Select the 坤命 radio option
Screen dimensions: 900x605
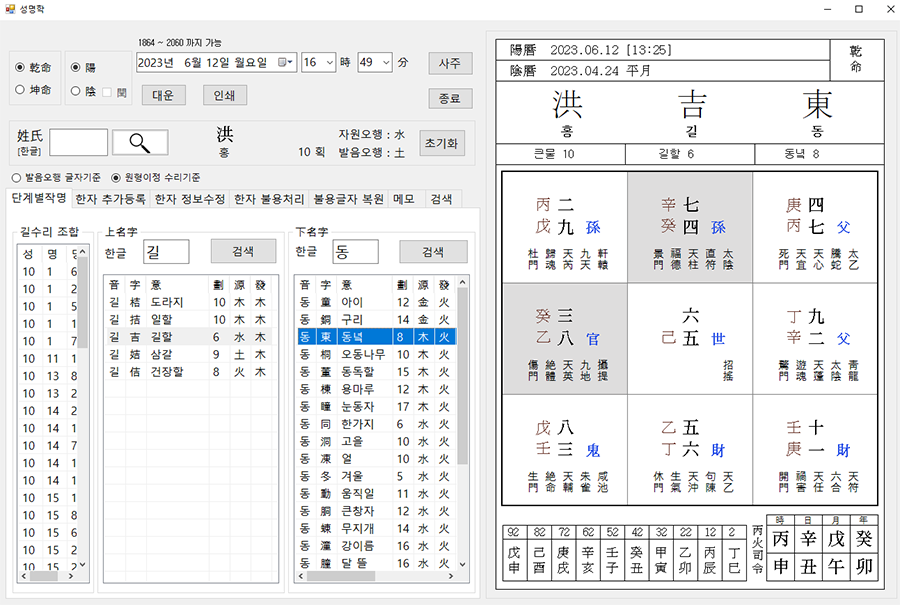click(21, 90)
